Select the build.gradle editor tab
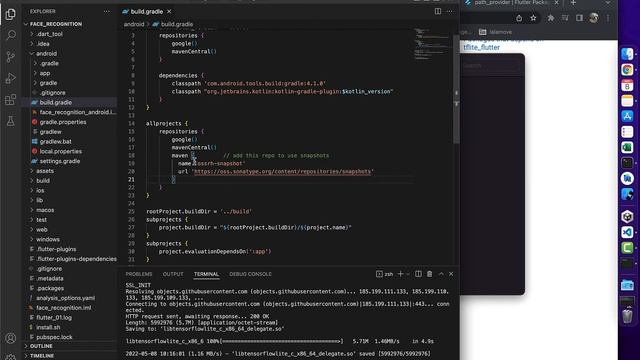 [x=147, y=11]
